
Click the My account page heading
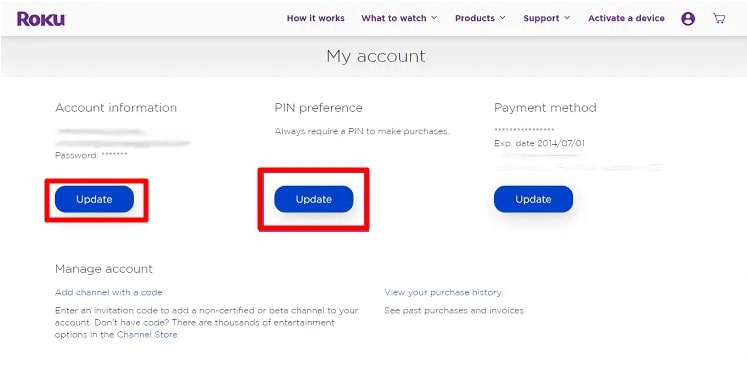tap(376, 56)
